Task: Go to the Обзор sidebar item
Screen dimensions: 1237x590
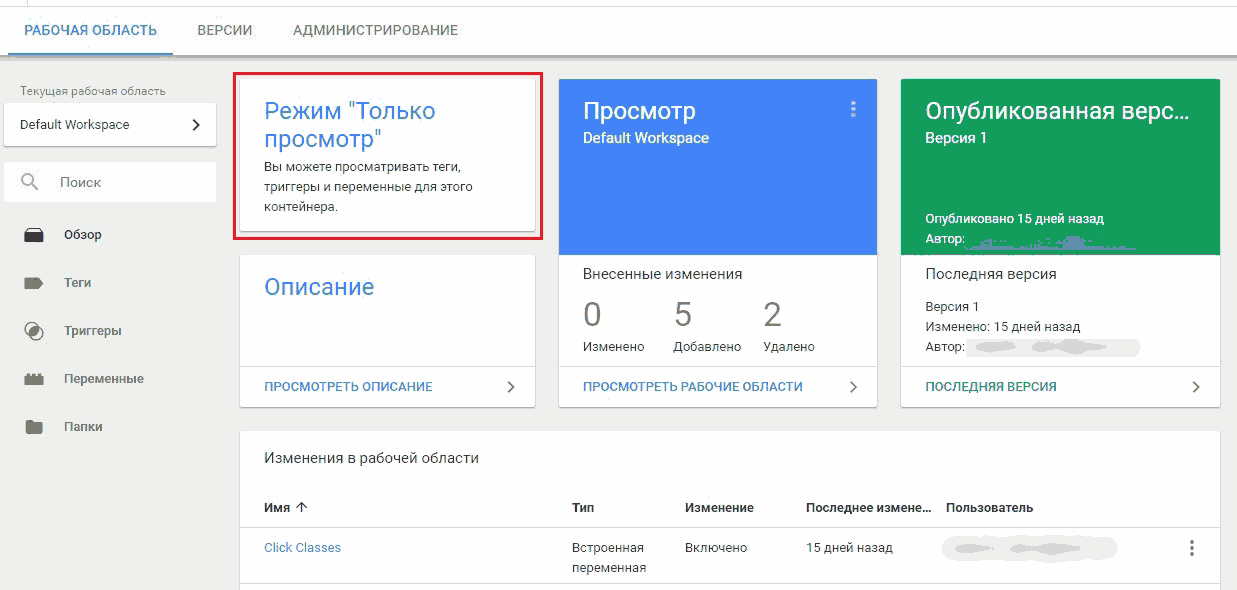Action: click(x=83, y=235)
